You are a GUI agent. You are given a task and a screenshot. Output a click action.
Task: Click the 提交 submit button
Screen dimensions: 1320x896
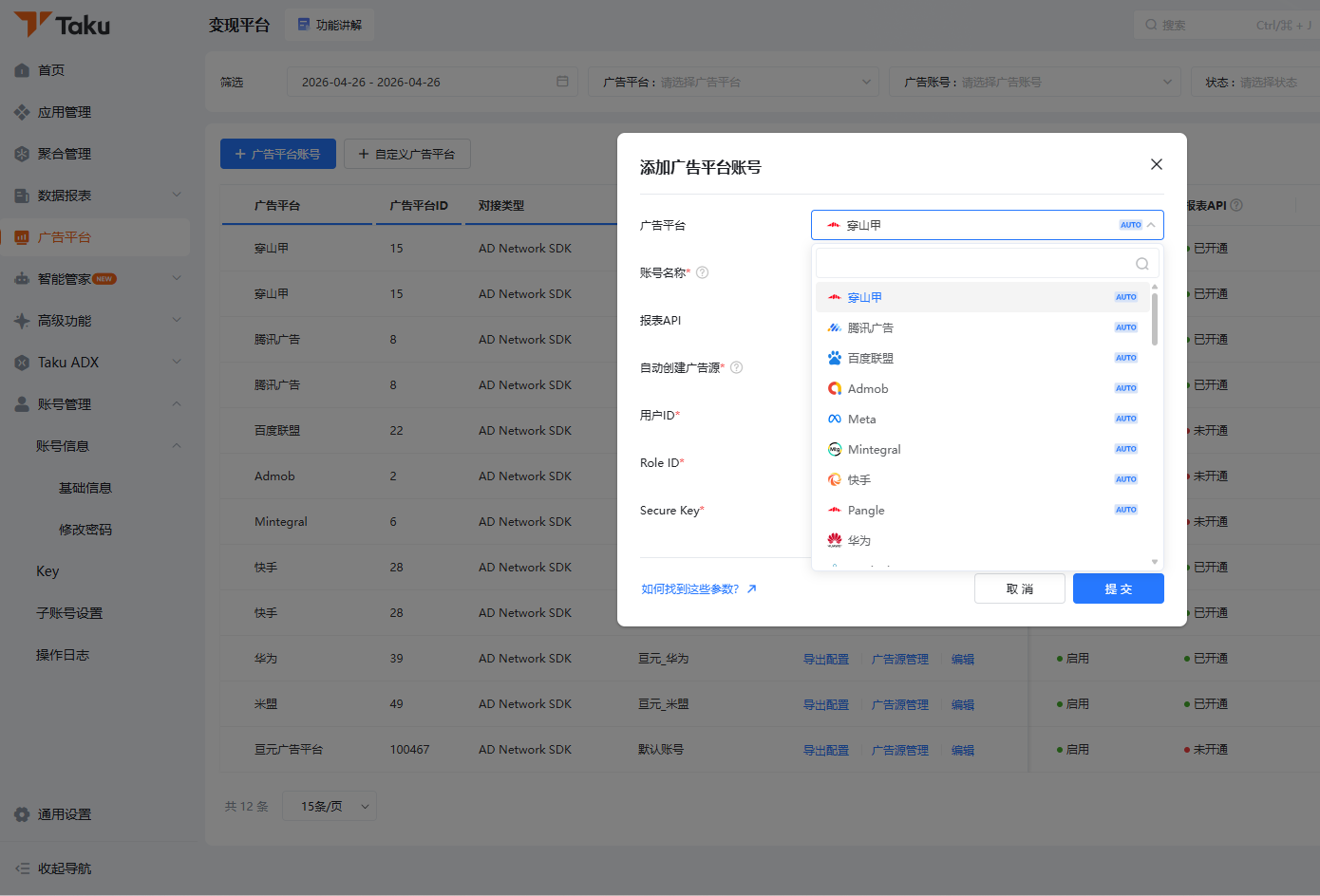[x=1119, y=588]
